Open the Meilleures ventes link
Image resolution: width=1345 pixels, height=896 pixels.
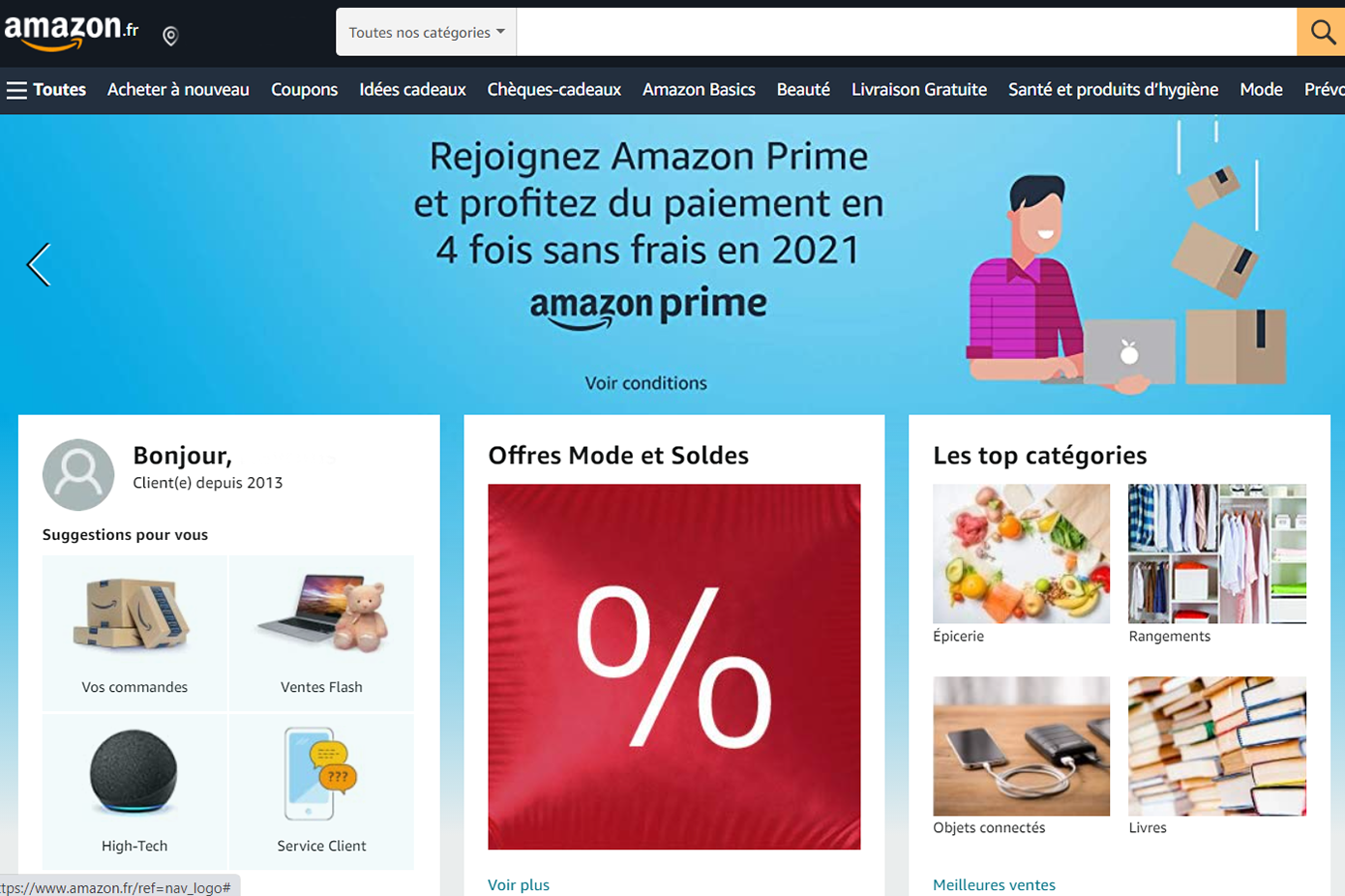[994, 884]
